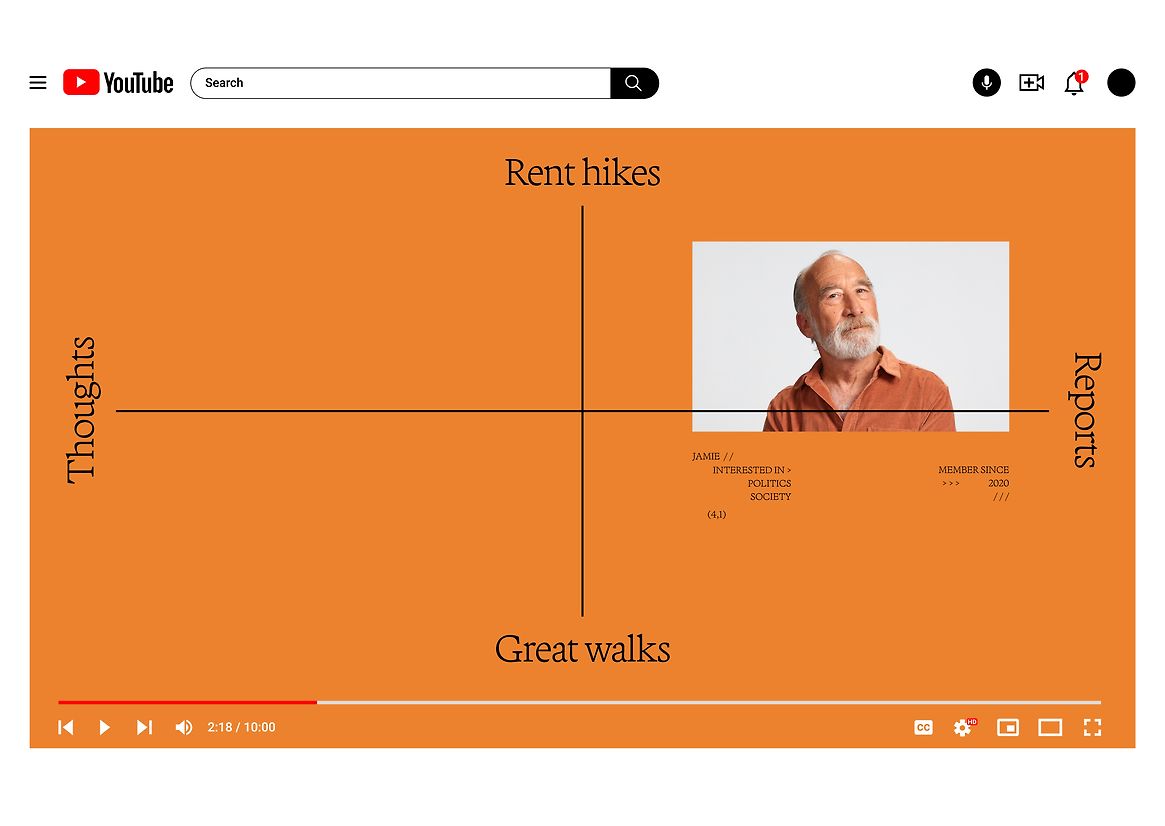
Task: Click Jamie's portrait in the video
Action: pyautogui.click(x=850, y=336)
